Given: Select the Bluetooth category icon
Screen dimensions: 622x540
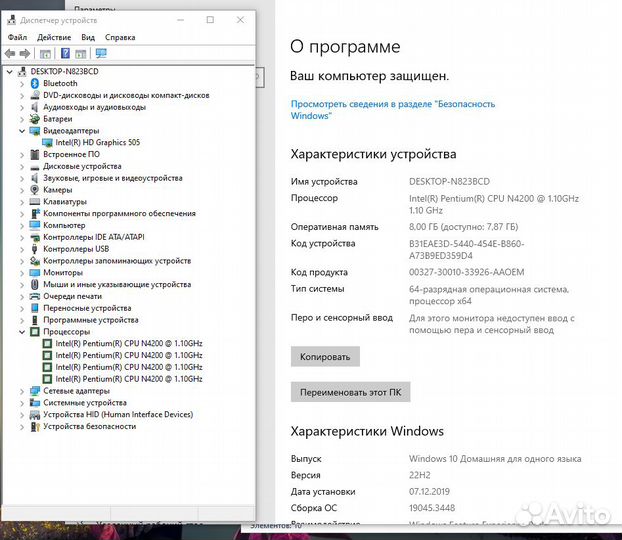Looking at the screenshot, I should (35, 83).
